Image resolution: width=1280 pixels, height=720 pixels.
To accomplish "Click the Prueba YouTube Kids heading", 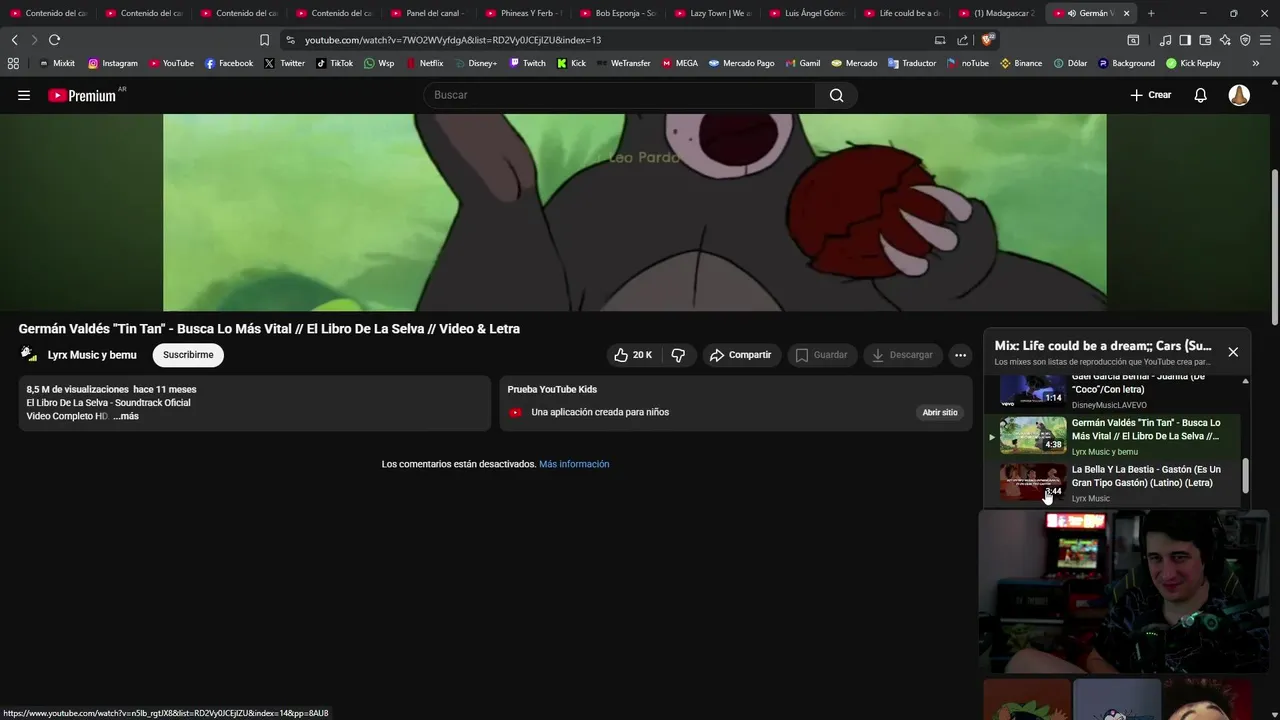I will click(552, 389).
